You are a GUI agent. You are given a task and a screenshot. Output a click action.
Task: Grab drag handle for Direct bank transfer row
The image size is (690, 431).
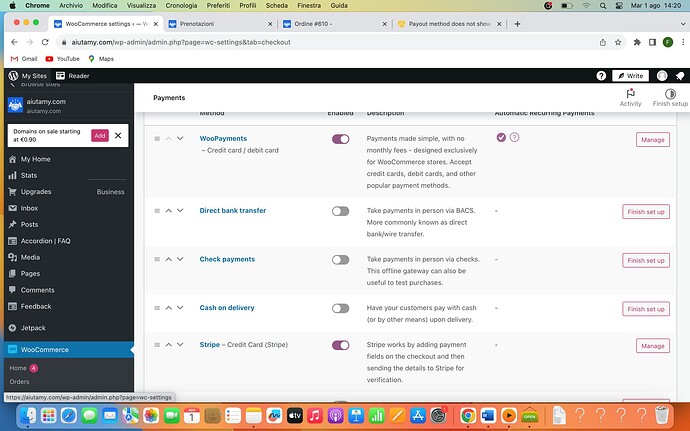[x=157, y=211]
